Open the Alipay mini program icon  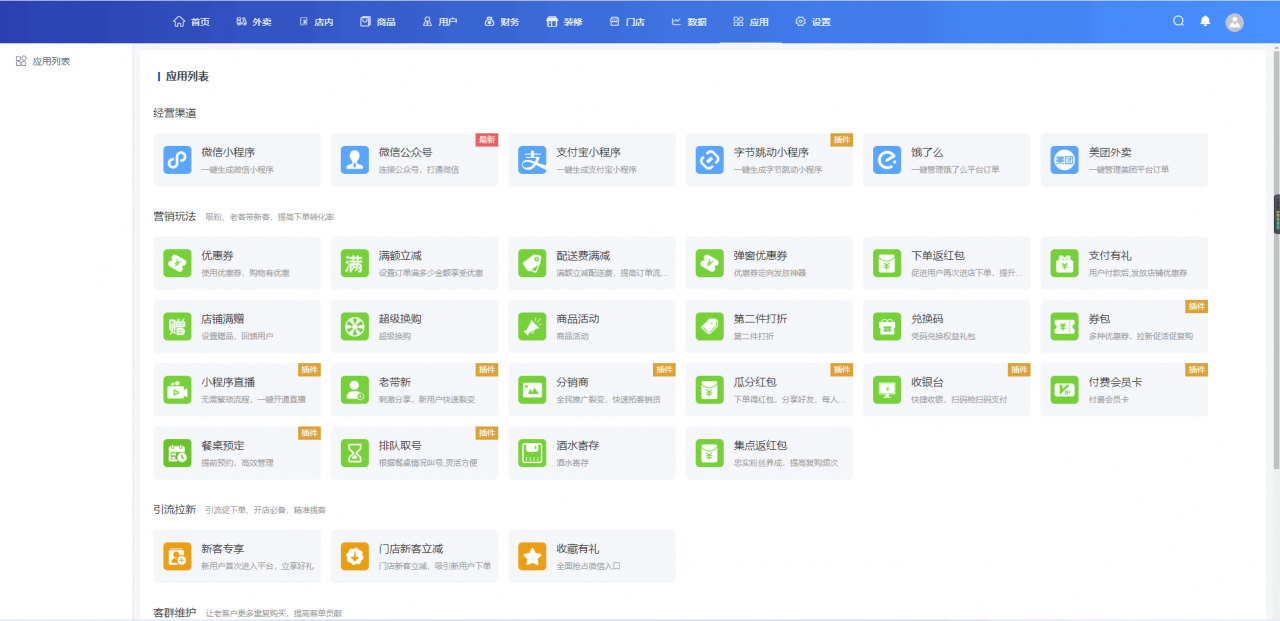[x=532, y=160]
